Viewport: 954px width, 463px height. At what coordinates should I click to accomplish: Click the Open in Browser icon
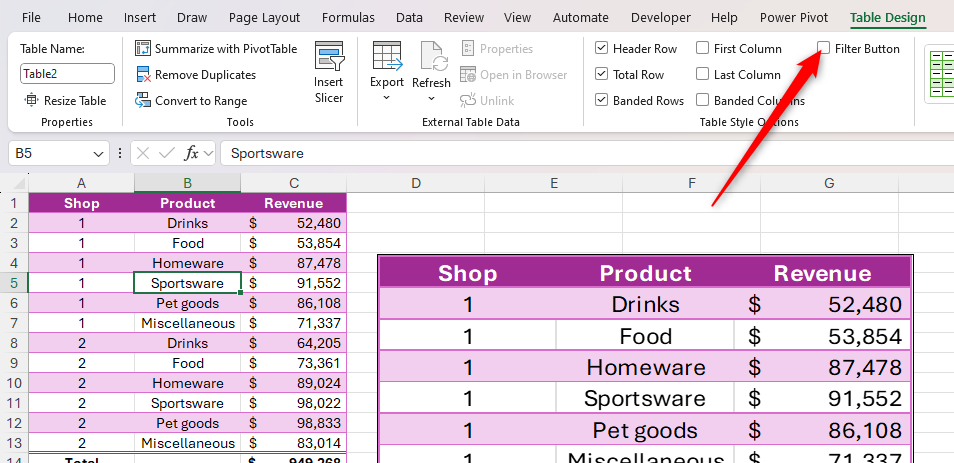point(467,75)
